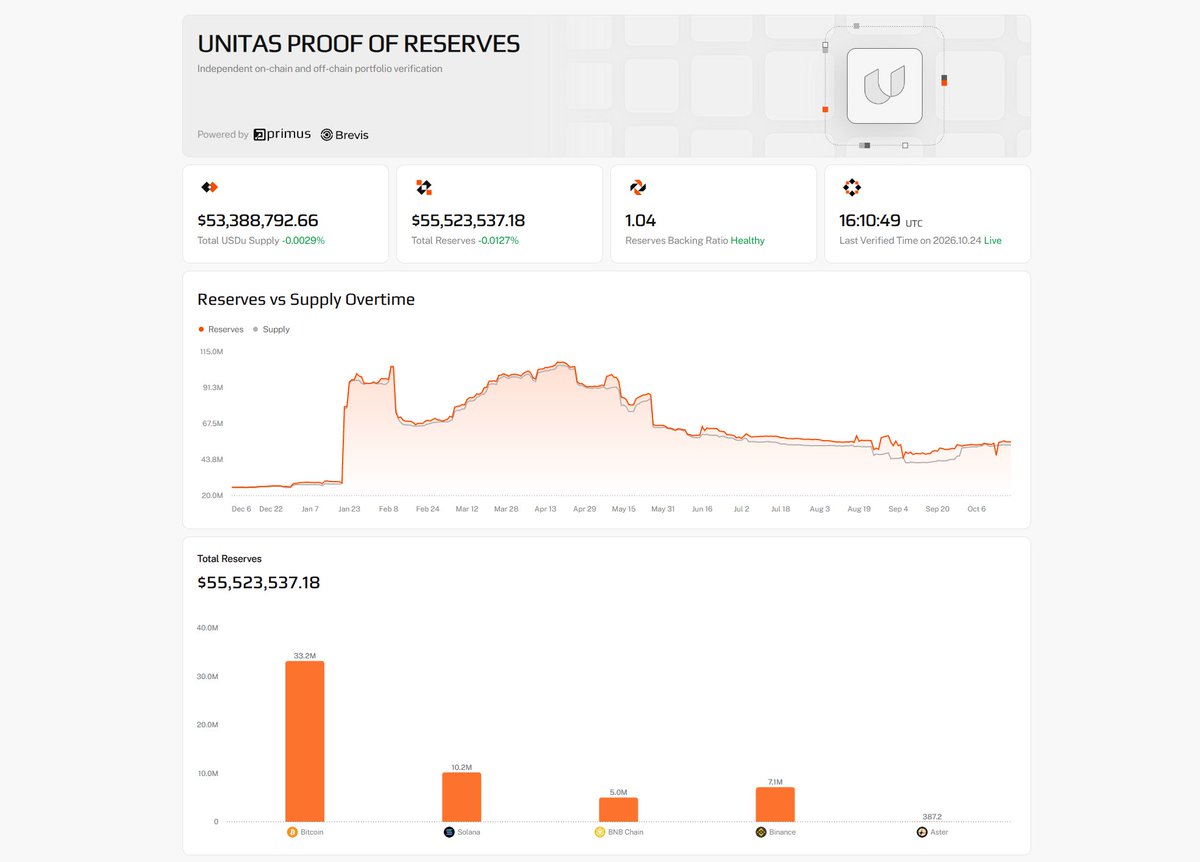Select the Solana 10.2M bar

click(462, 797)
